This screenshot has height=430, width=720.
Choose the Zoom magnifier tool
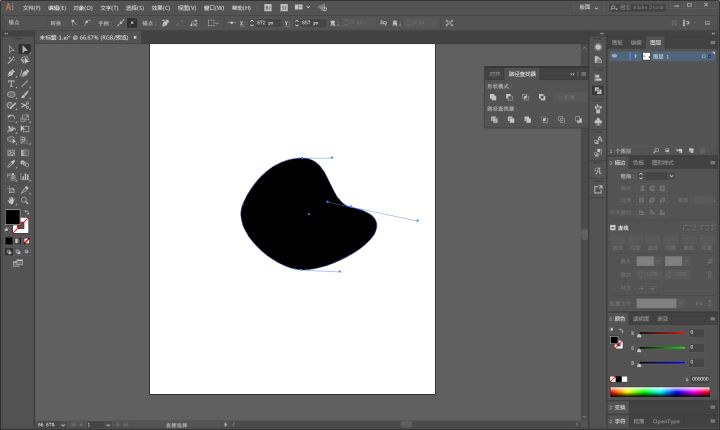coord(25,200)
